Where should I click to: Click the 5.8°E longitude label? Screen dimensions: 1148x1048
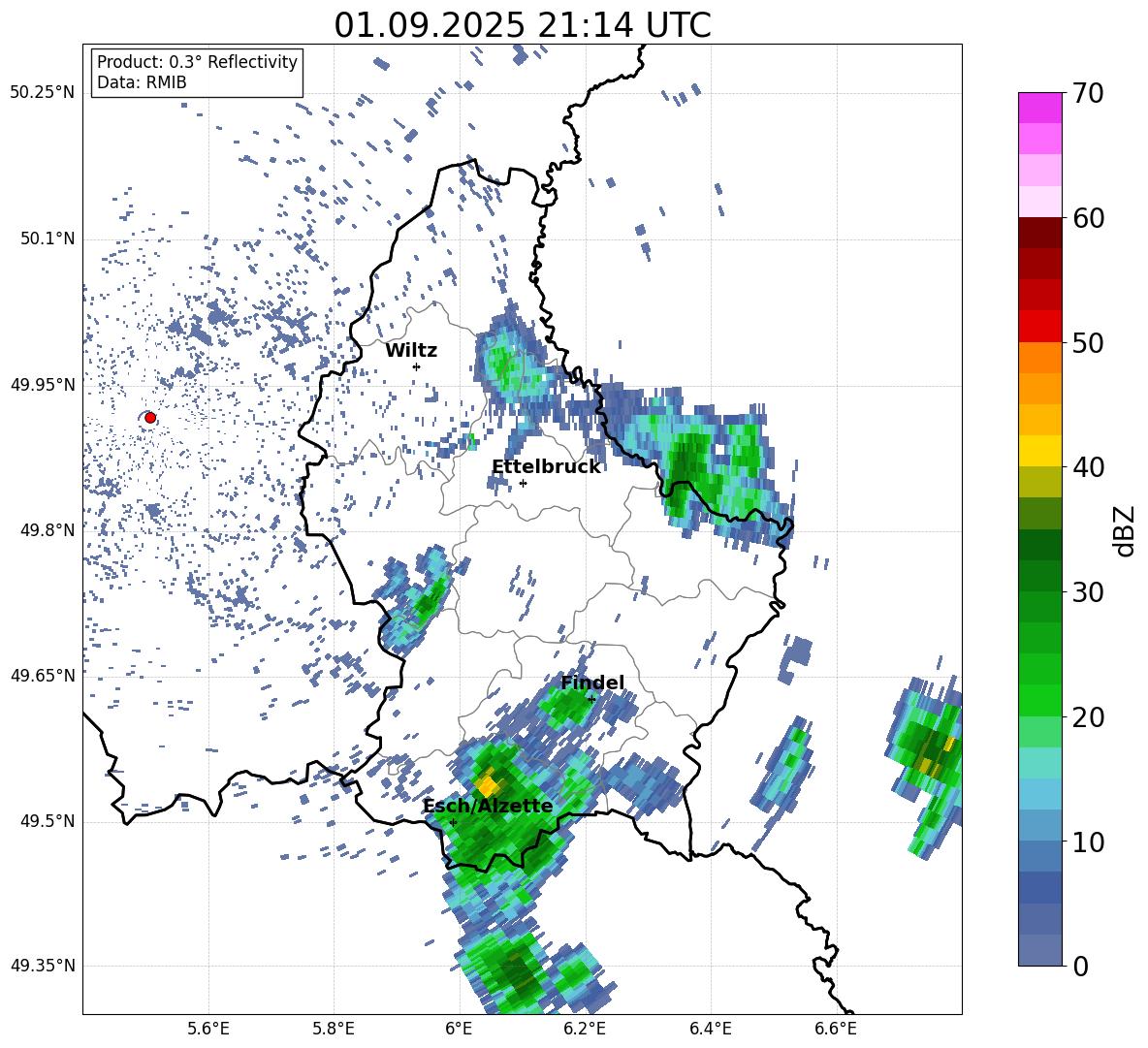(x=334, y=1029)
